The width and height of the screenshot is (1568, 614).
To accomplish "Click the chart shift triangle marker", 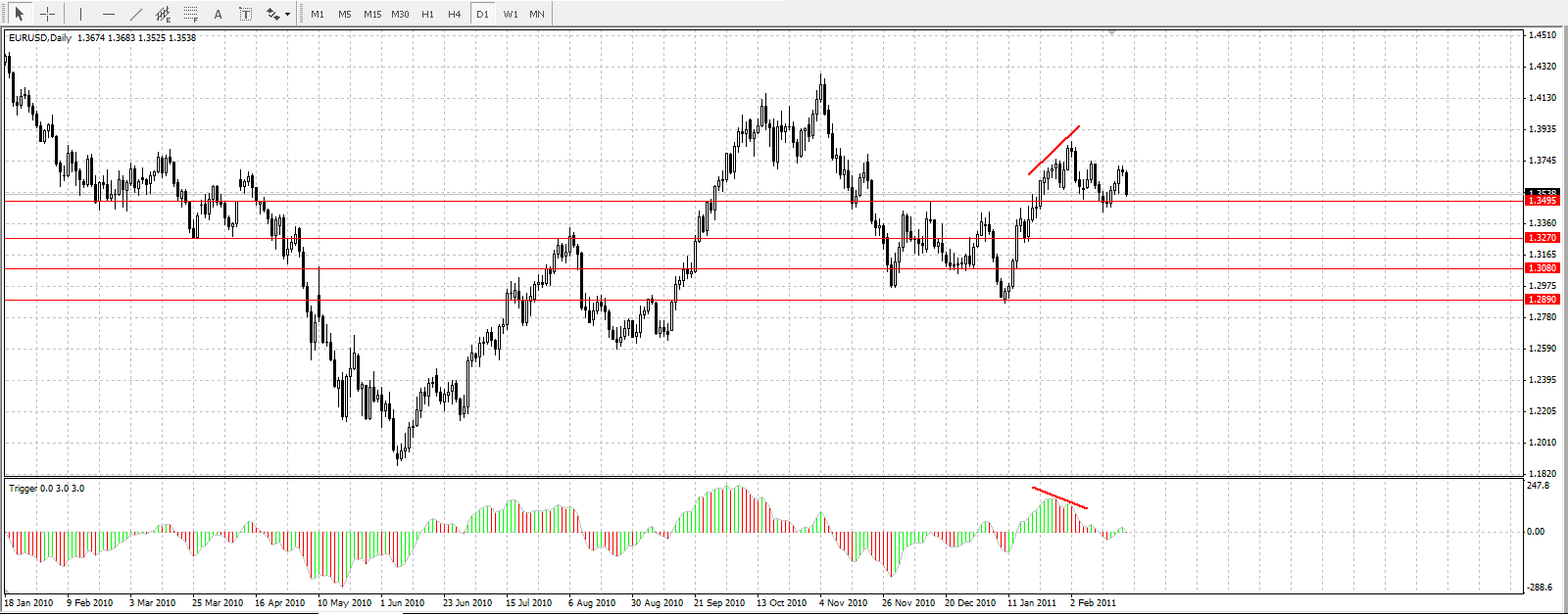I will 1111,33.
